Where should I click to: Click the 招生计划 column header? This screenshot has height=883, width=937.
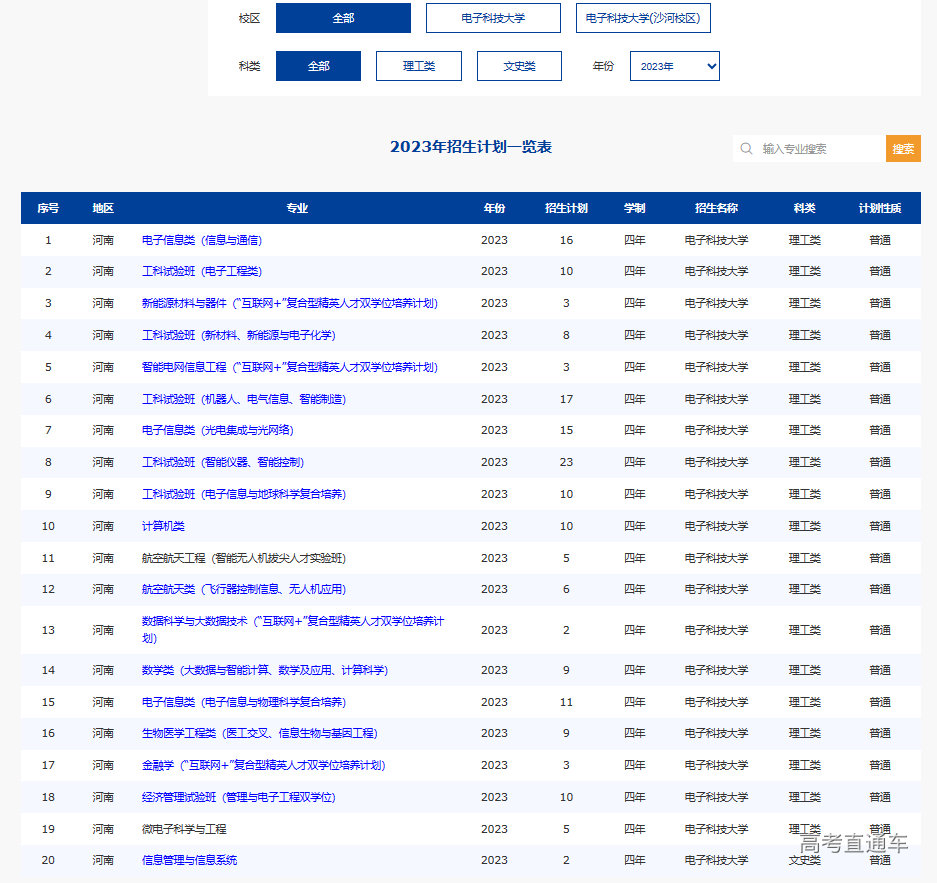(566, 208)
